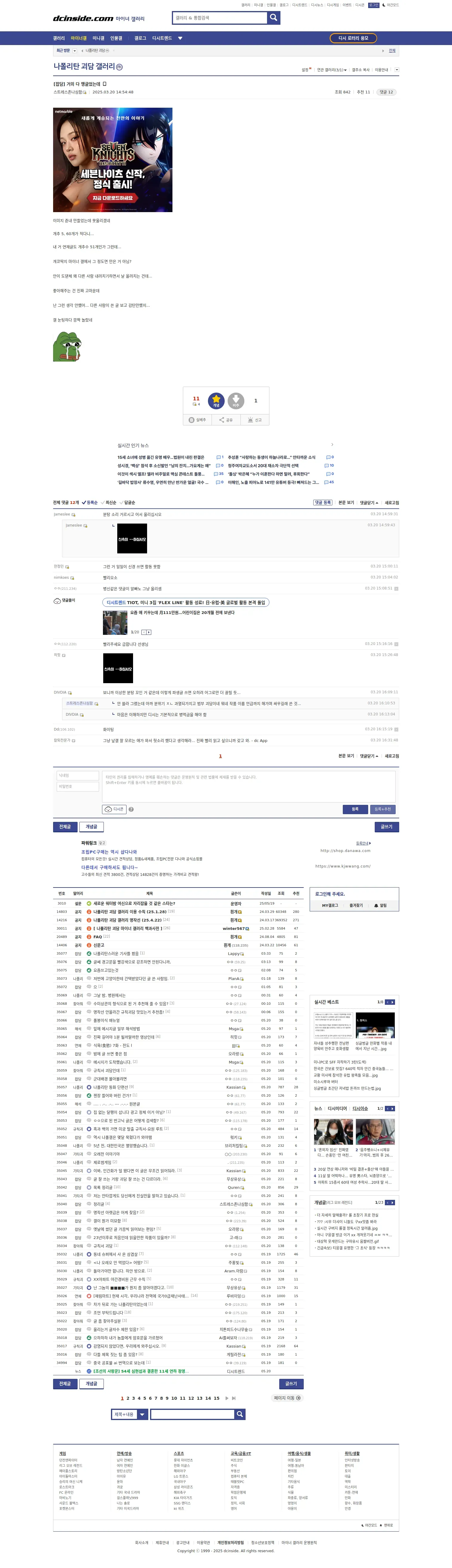The width and height of the screenshot is (452, 1568).
Task: Click next arrow in 실시간 베스트 box
Action: [x=392, y=1002]
